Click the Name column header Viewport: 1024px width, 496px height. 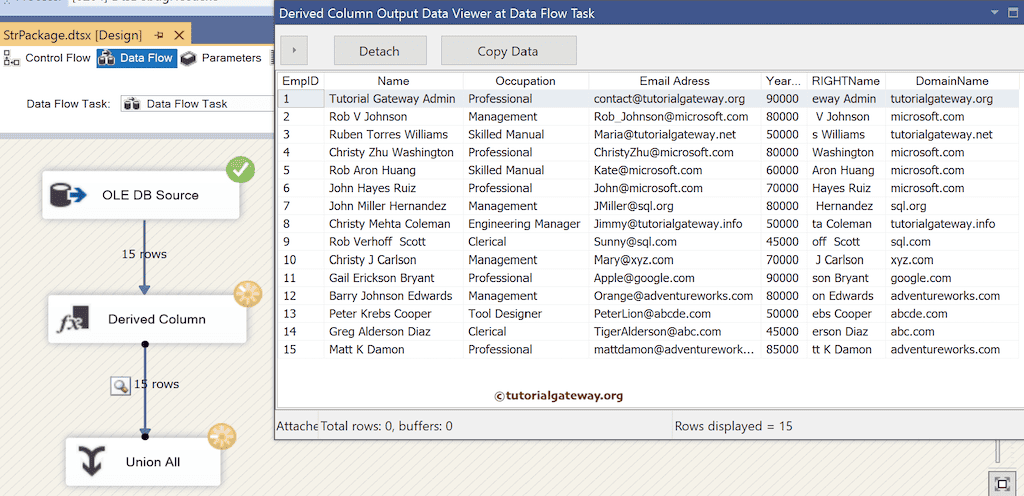(x=393, y=81)
